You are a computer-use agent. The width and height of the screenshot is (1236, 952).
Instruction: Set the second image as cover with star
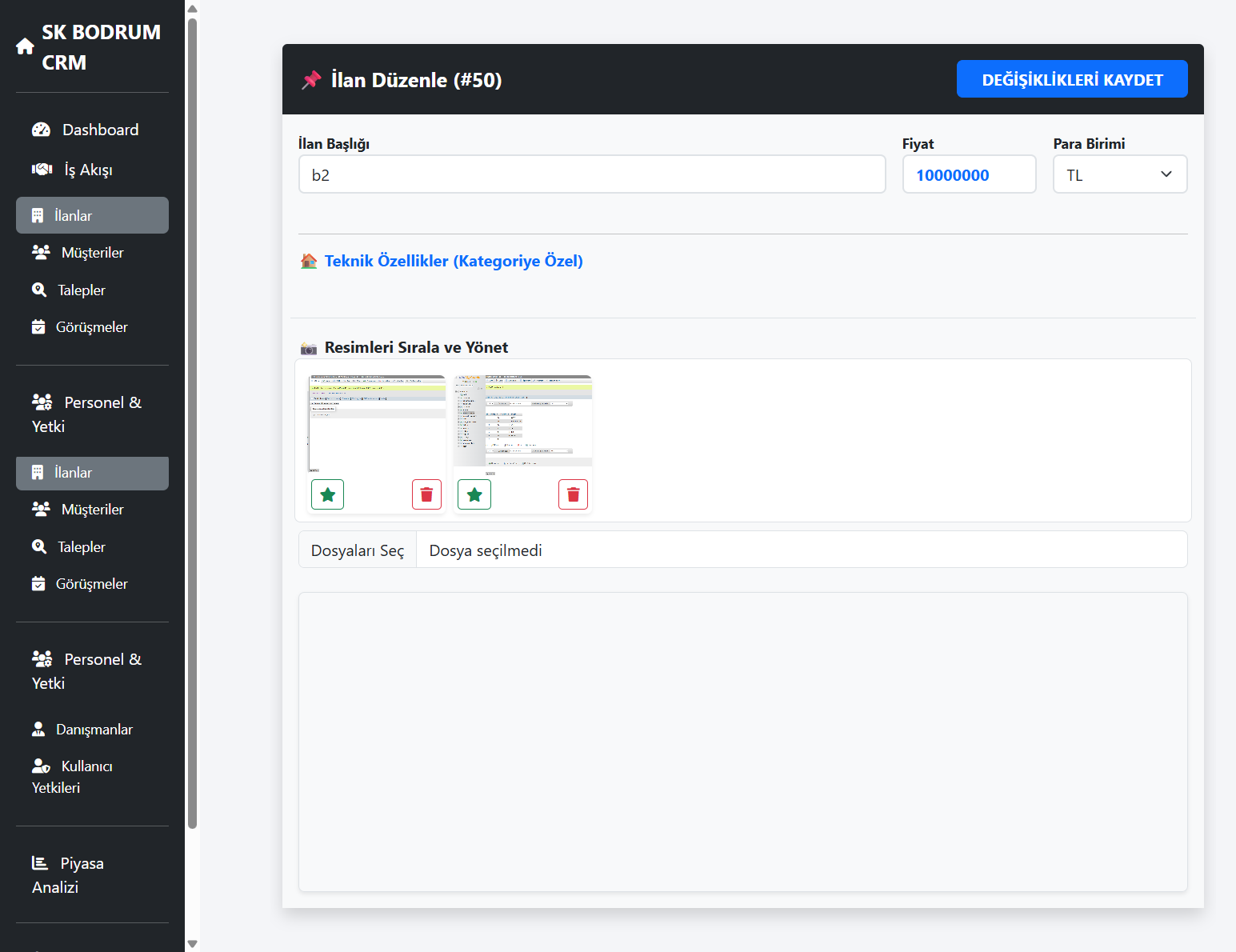(474, 494)
